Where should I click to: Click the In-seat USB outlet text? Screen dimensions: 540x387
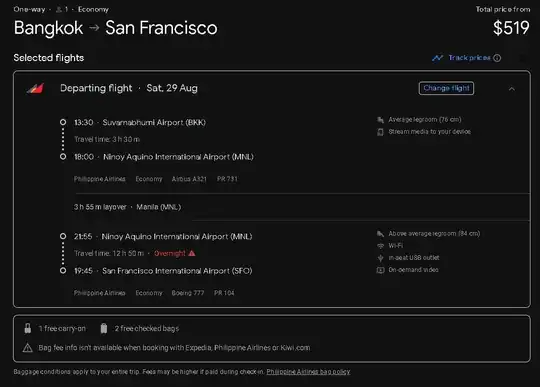coord(414,258)
